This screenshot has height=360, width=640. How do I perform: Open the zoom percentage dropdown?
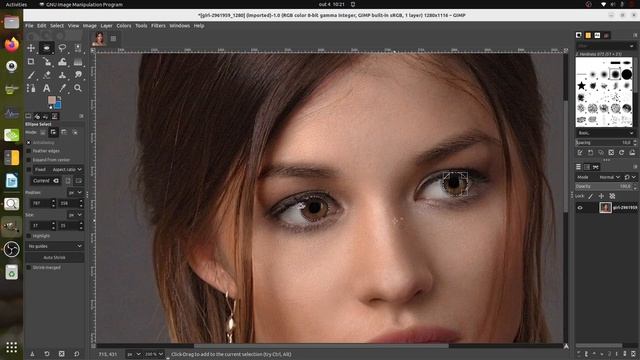[155, 354]
